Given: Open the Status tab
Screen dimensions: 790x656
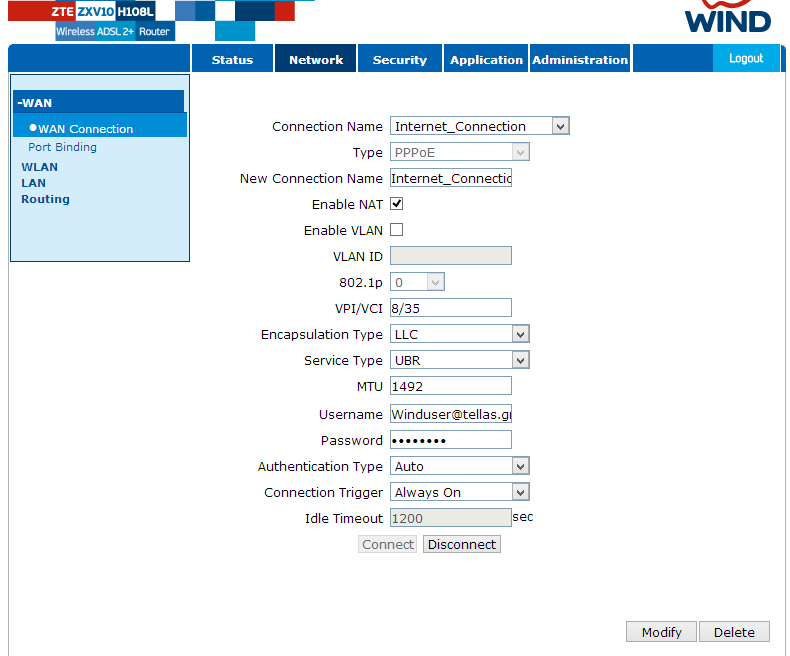Looking at the screenshot, I should click(232, 59).
